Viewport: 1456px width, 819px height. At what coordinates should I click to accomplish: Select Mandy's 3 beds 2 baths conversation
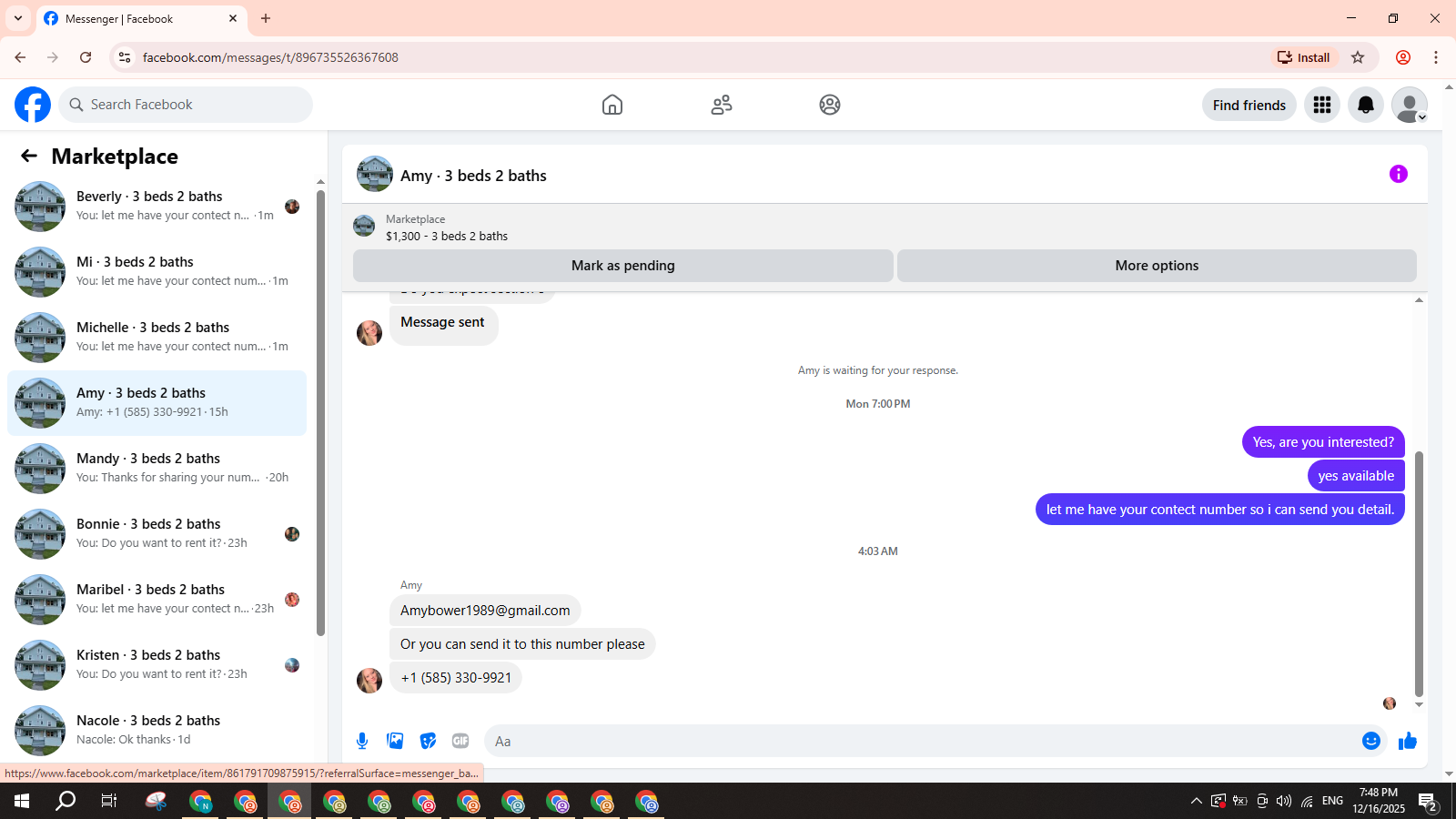tap(157, 469)
